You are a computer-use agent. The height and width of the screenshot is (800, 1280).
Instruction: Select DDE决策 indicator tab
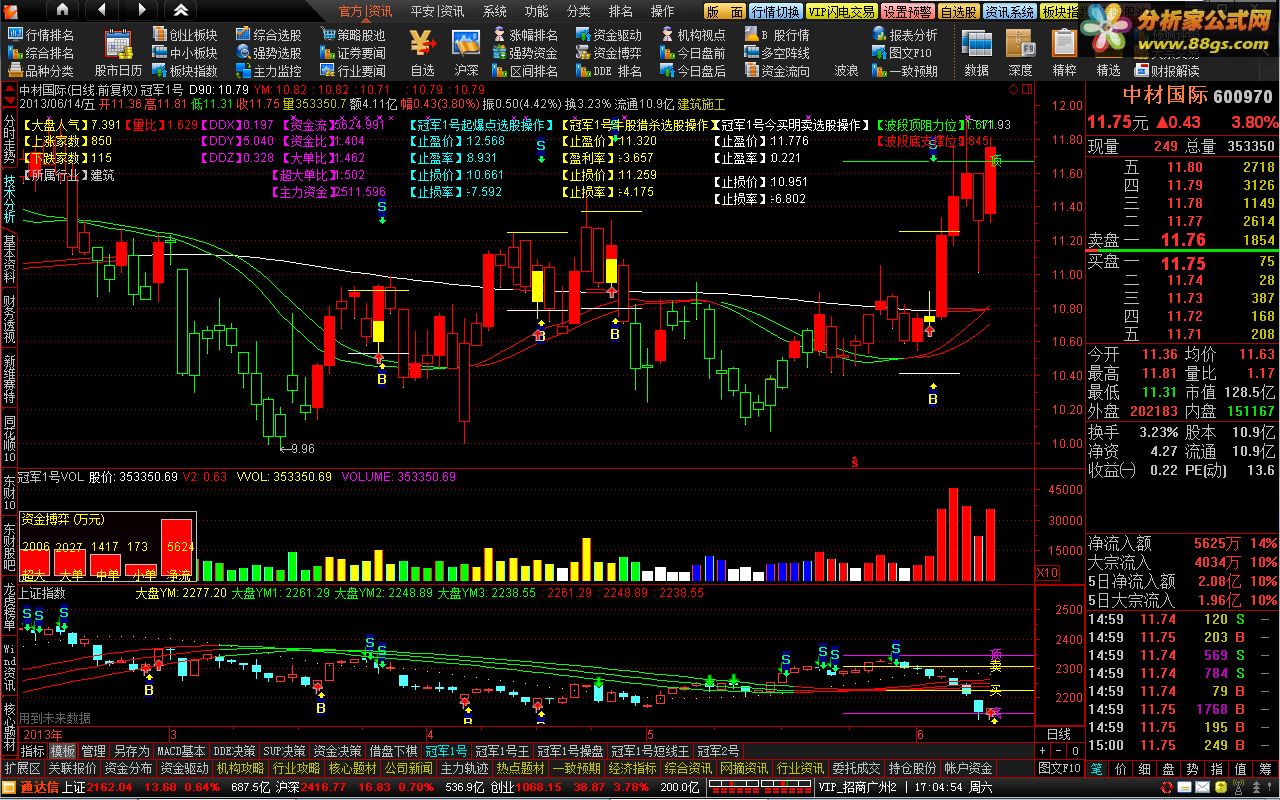(x=235, y=751)
